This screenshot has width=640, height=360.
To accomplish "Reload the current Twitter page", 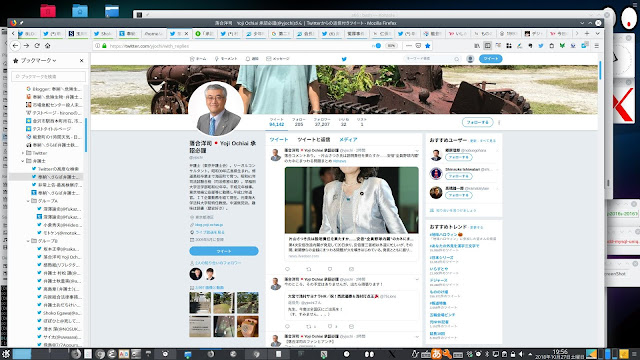I will pos(37,46).
